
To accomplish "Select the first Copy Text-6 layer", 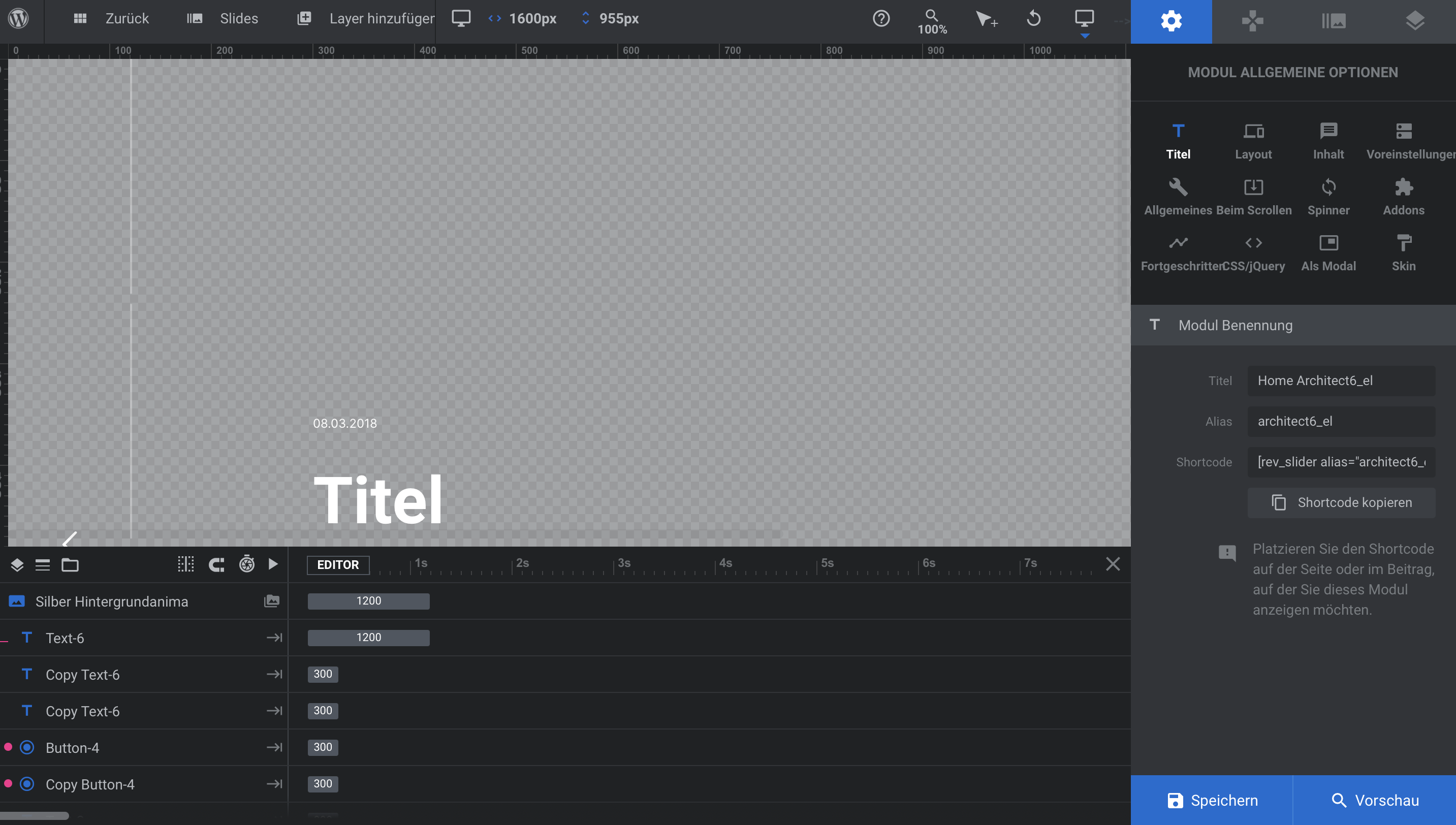I will (x=144, y=674).
